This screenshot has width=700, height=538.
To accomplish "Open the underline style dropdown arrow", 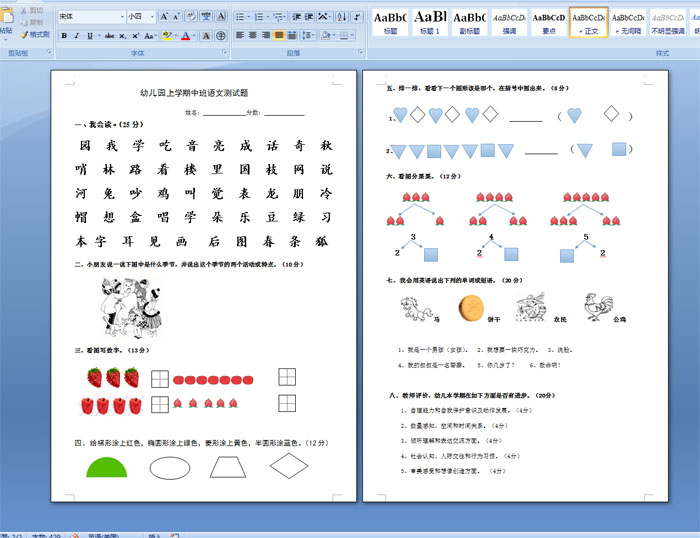I will click(x=99, y=36).
